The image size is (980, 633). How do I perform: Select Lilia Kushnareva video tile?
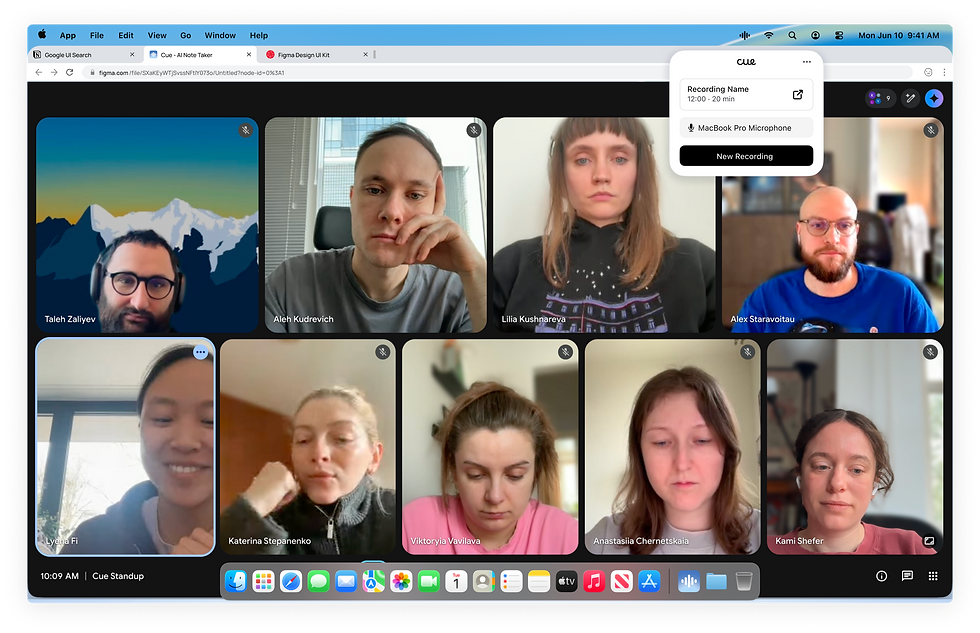point(604,225)
